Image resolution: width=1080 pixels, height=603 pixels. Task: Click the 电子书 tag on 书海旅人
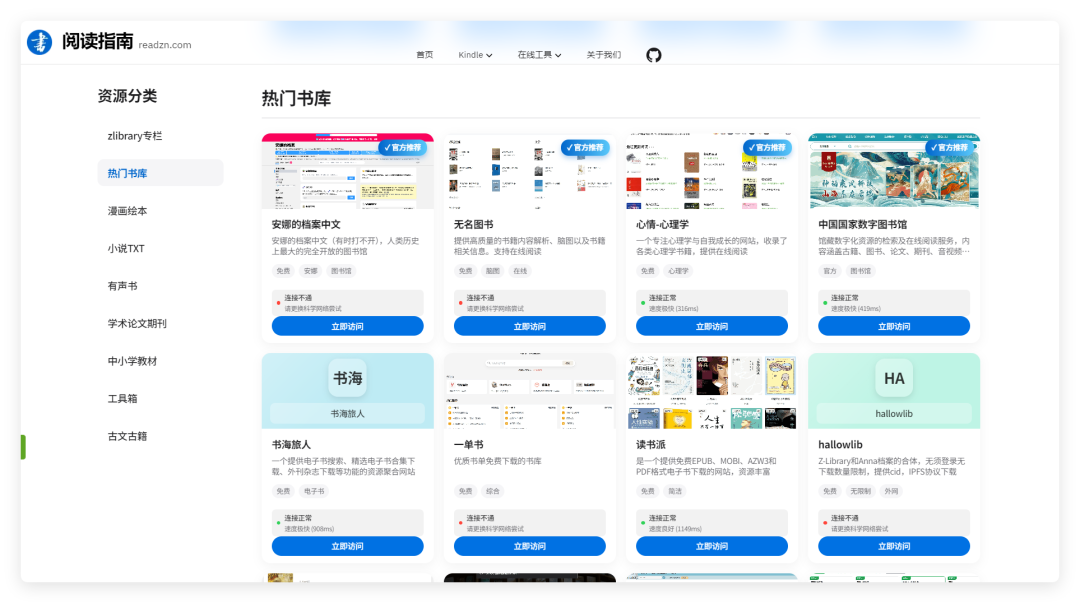pyautogui.click(x=314, y=491)
